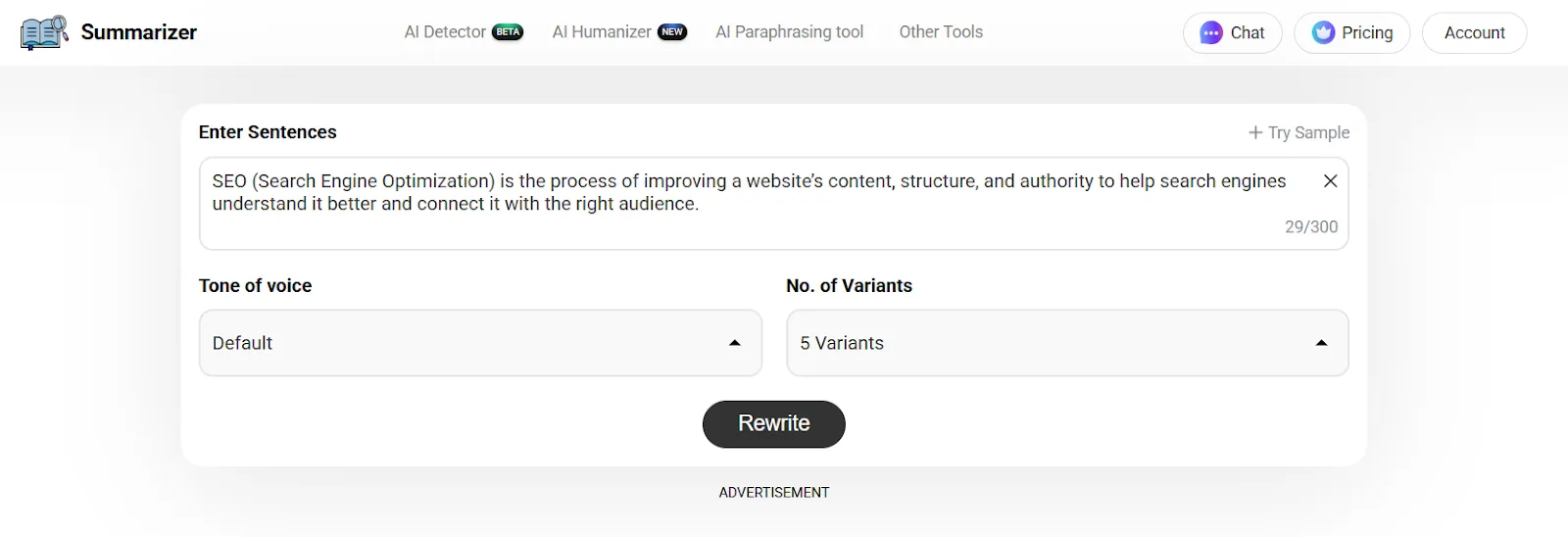Click the BETA badge next to AI Detector
Image resolution: width=1568 pixels, height=537 pixels.
(x=508, y=32)
